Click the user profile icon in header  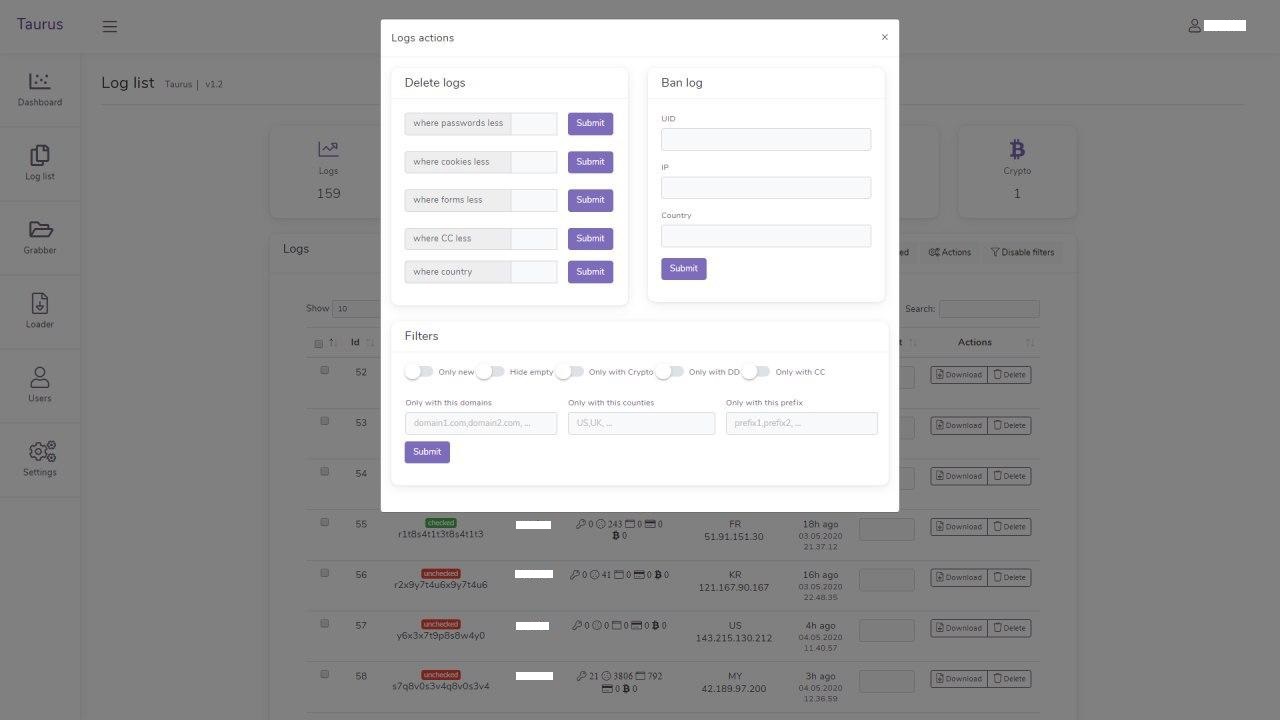tap(1194, 25)
